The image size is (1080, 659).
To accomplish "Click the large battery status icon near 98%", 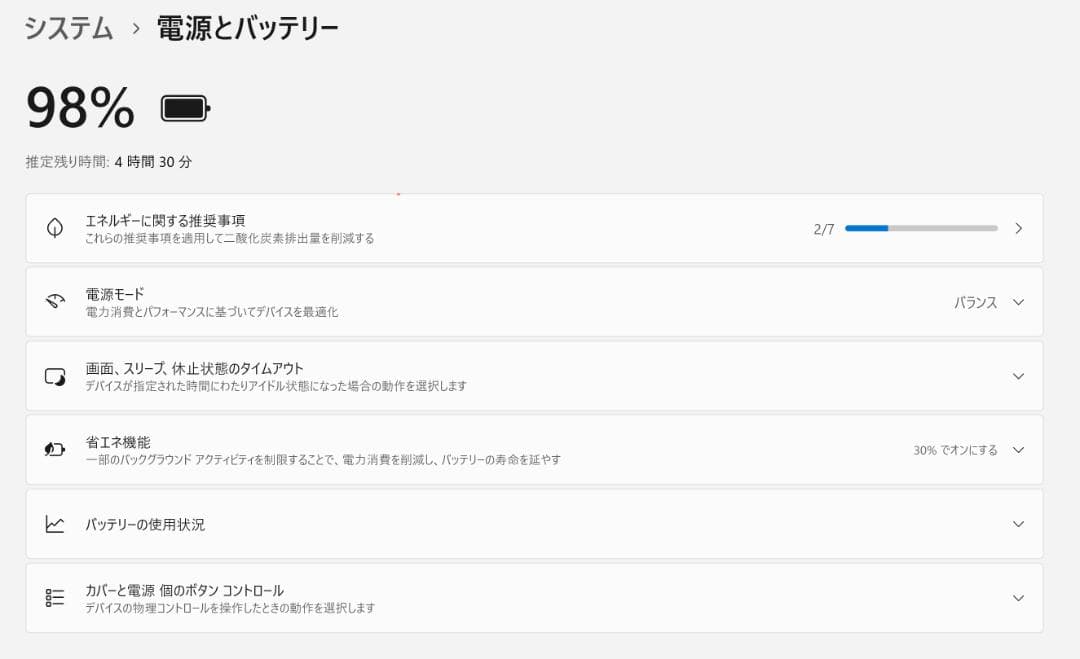I will (186, 108).
